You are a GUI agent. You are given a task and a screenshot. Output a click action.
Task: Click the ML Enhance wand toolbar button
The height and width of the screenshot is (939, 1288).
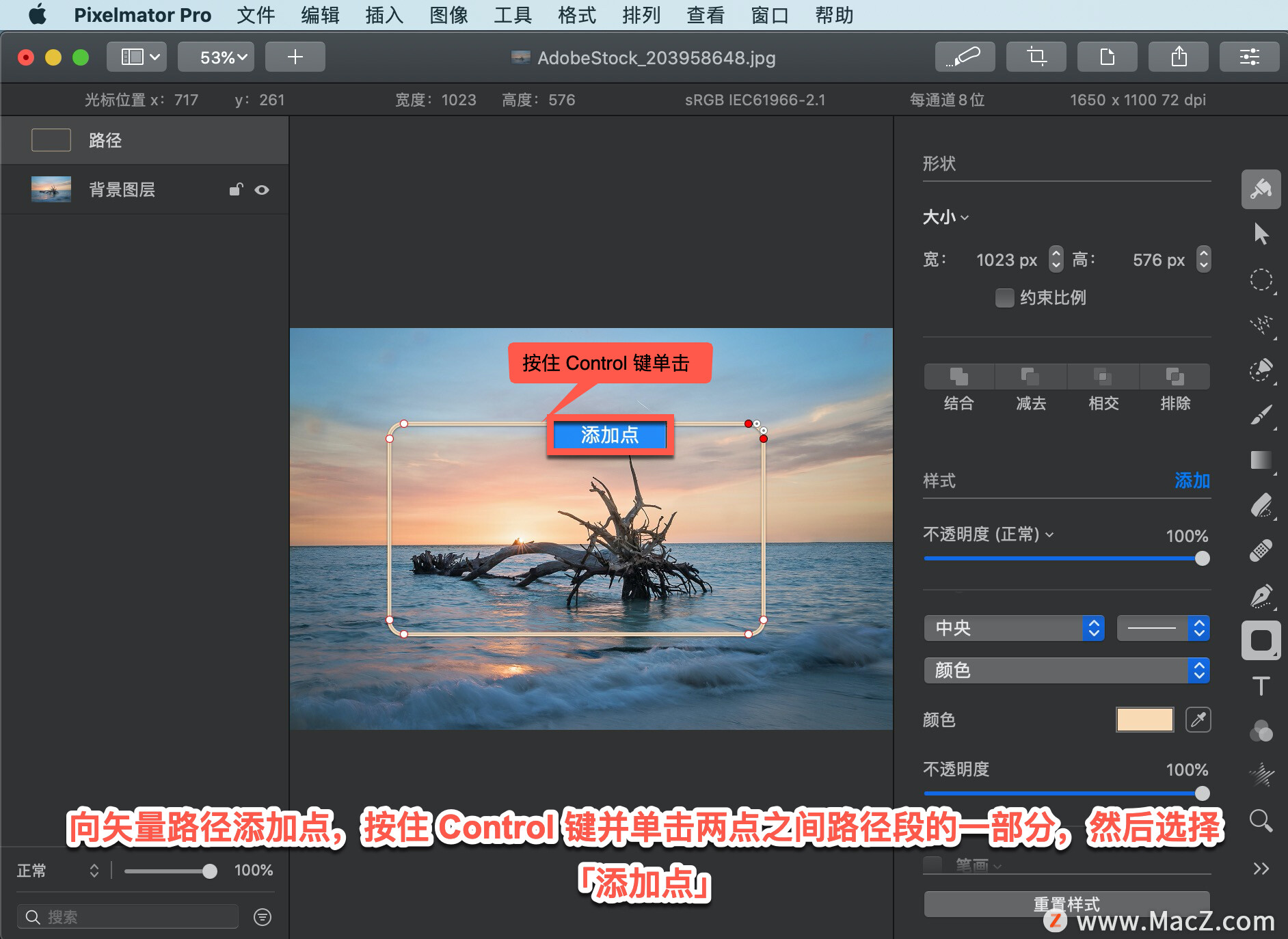point(965,57)
